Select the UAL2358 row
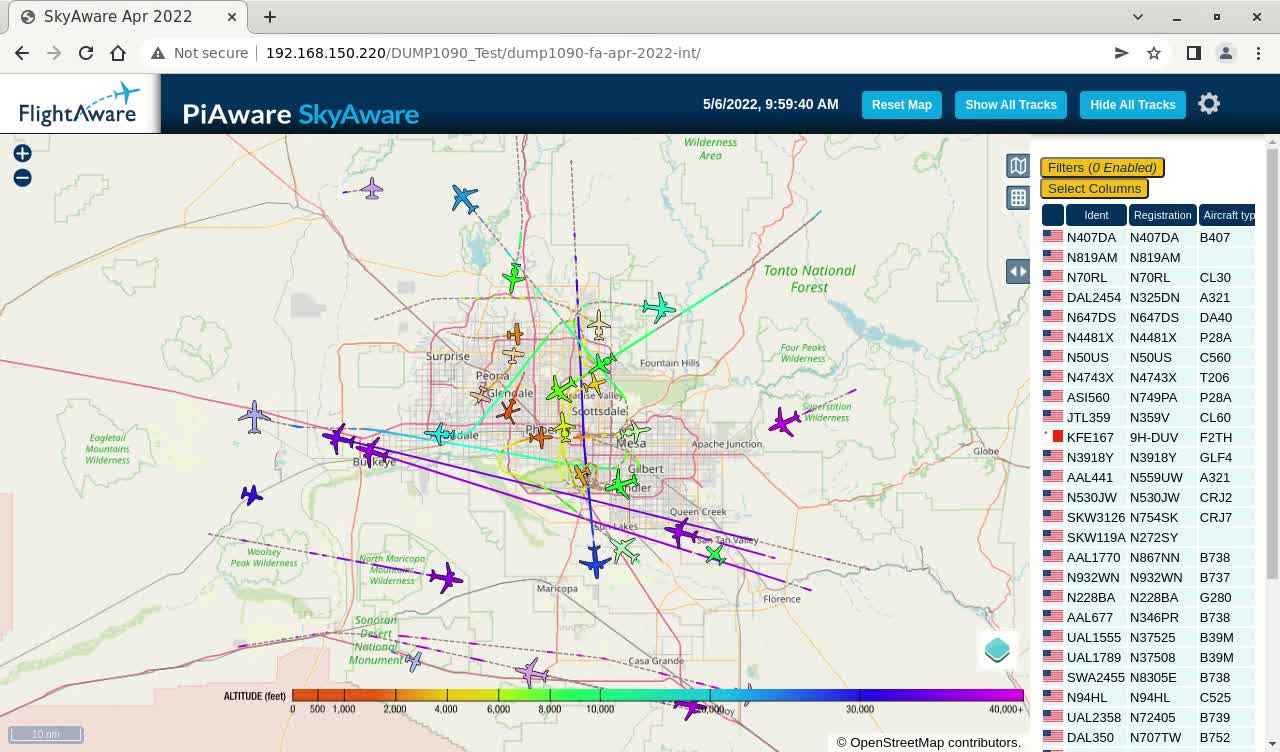Screen dimensions: 1280x752 point(1148,717)
